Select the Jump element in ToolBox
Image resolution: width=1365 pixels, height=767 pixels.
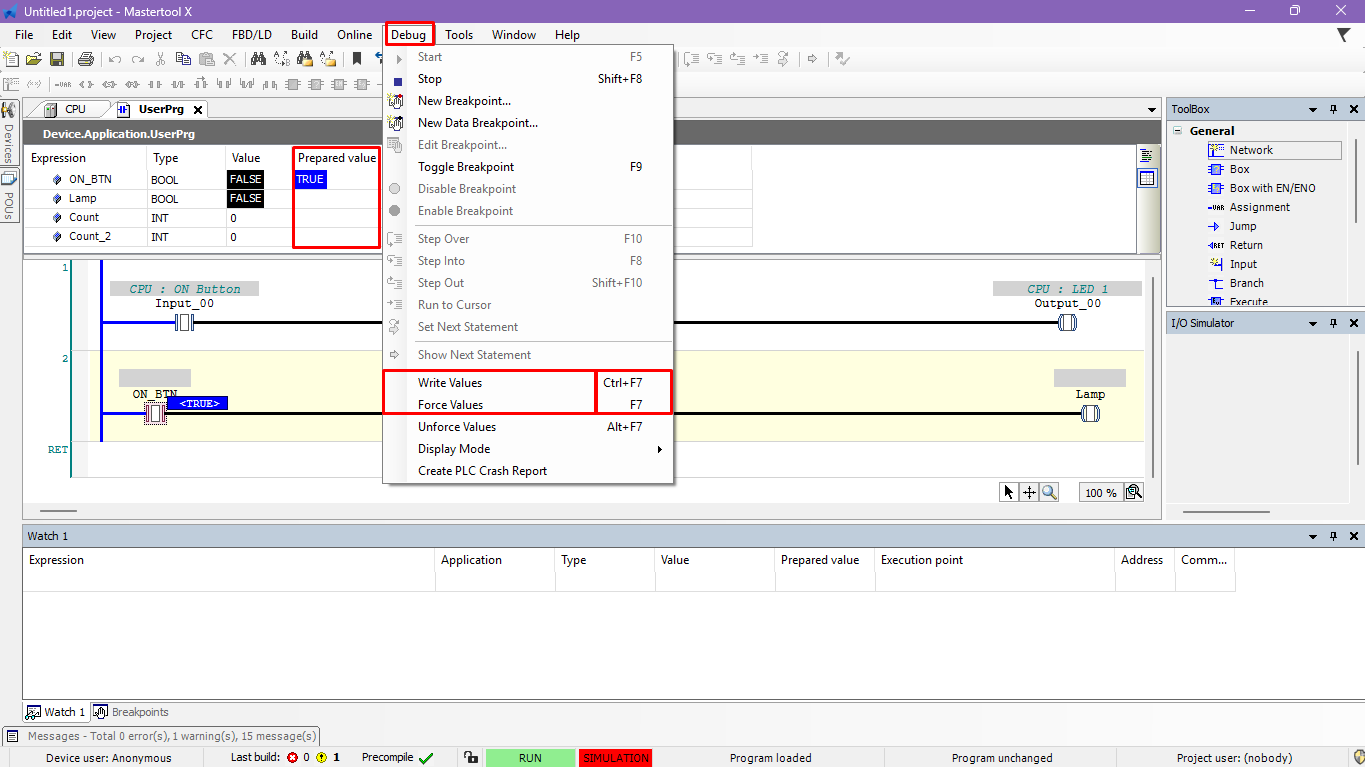point(1242,226)
